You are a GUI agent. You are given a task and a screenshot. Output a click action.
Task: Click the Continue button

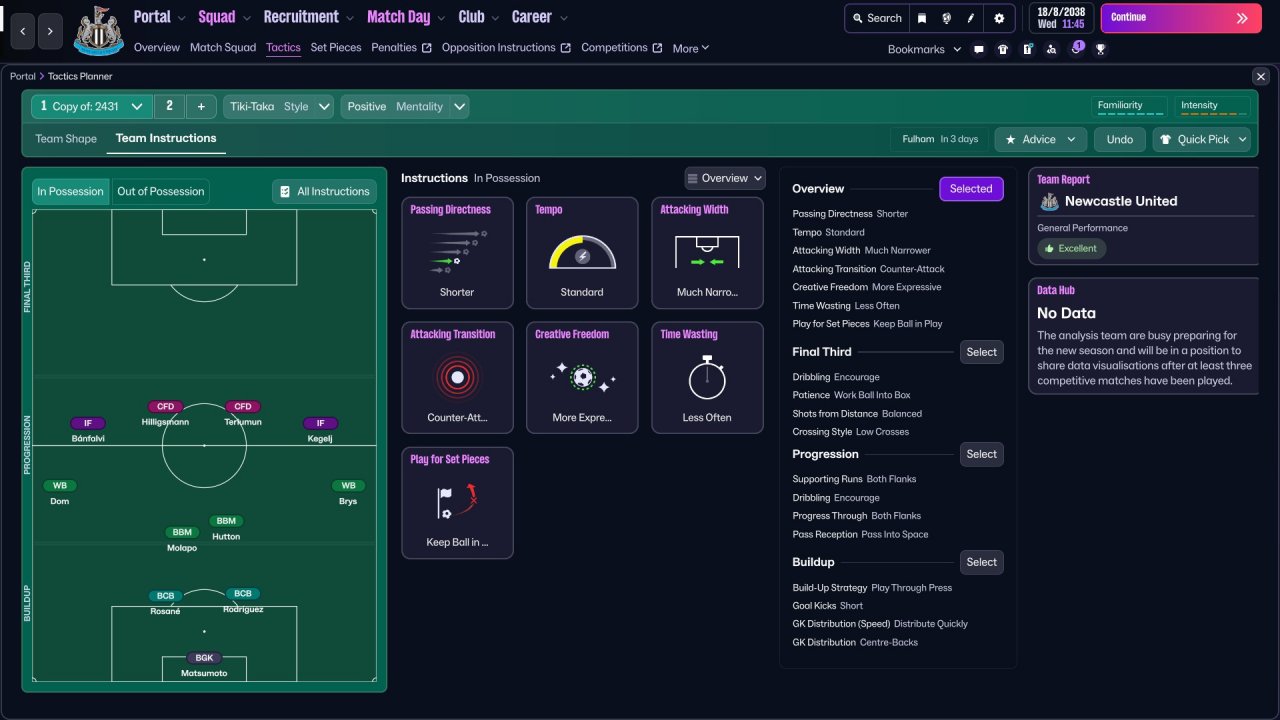pyautogui.click(x=1181, y=18)
